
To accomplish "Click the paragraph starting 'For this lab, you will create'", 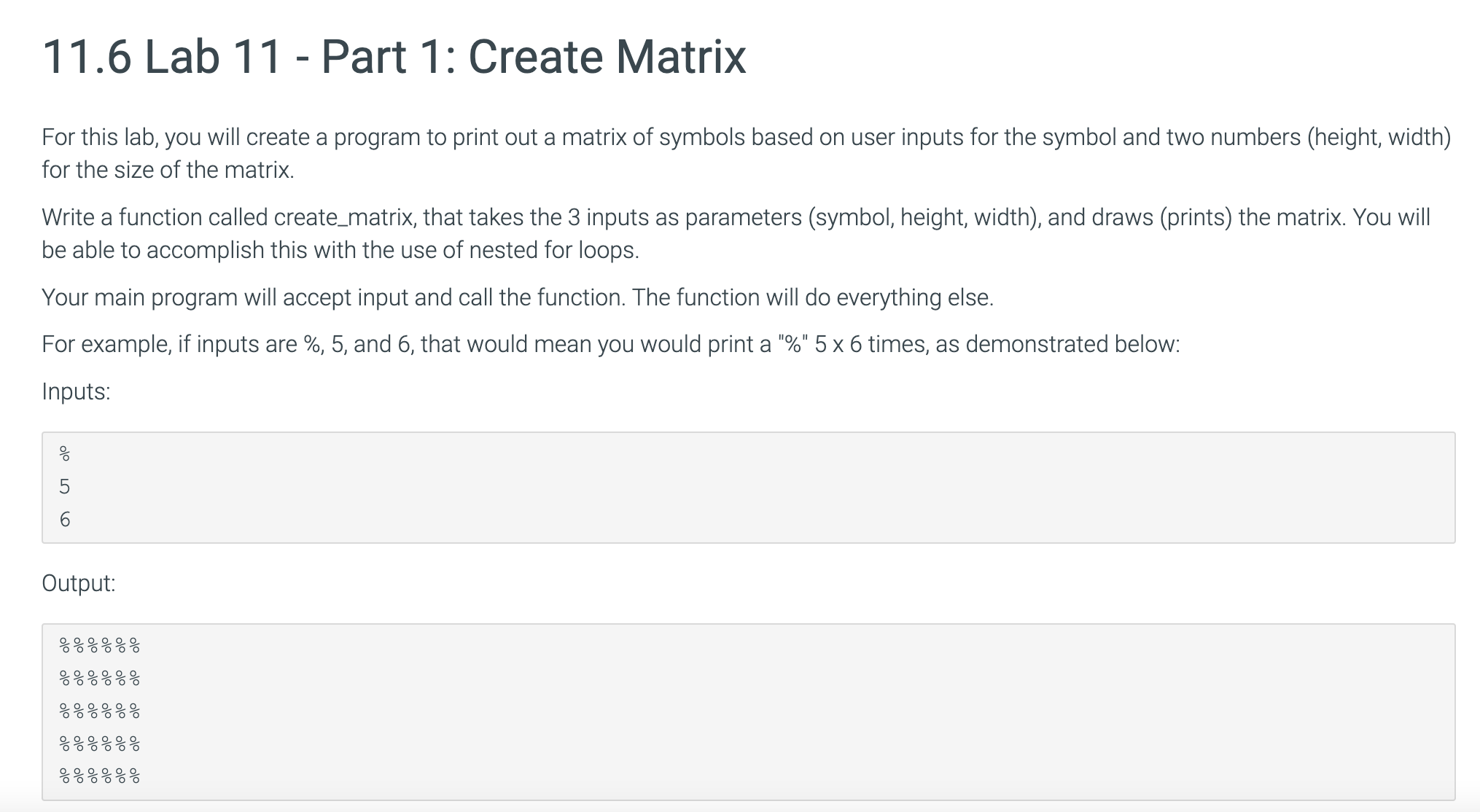I will (747, 153).
